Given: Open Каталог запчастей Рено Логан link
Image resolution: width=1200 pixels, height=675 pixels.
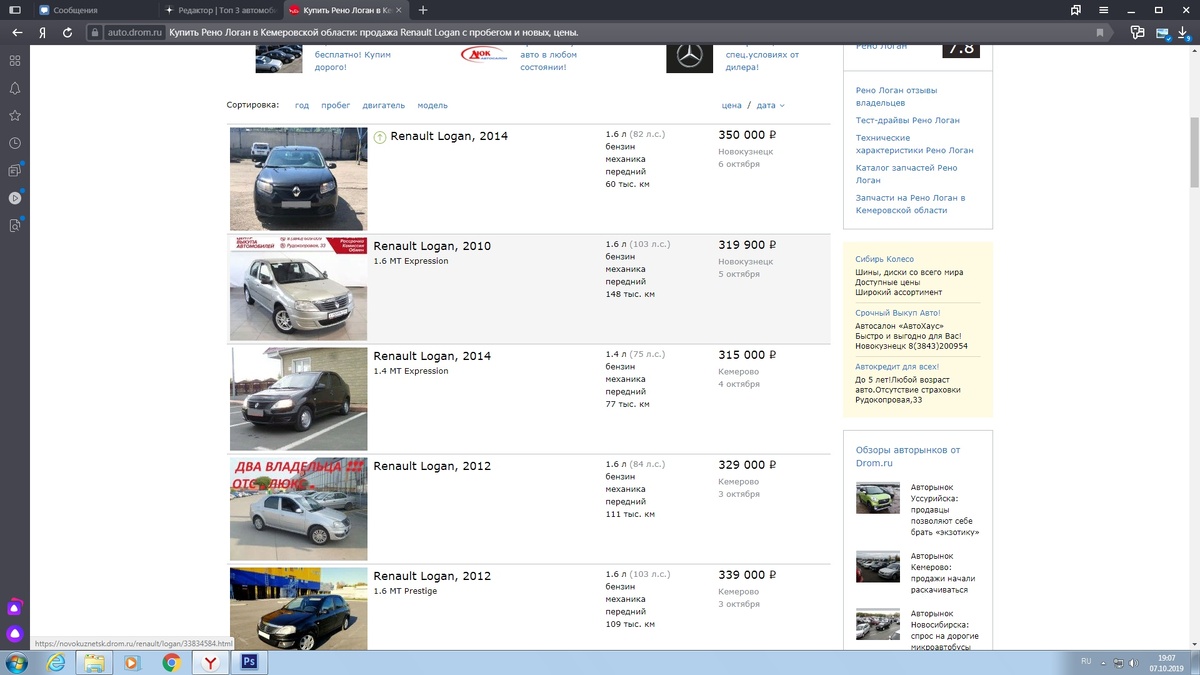Looking at the screenshot, I should 907,174.
